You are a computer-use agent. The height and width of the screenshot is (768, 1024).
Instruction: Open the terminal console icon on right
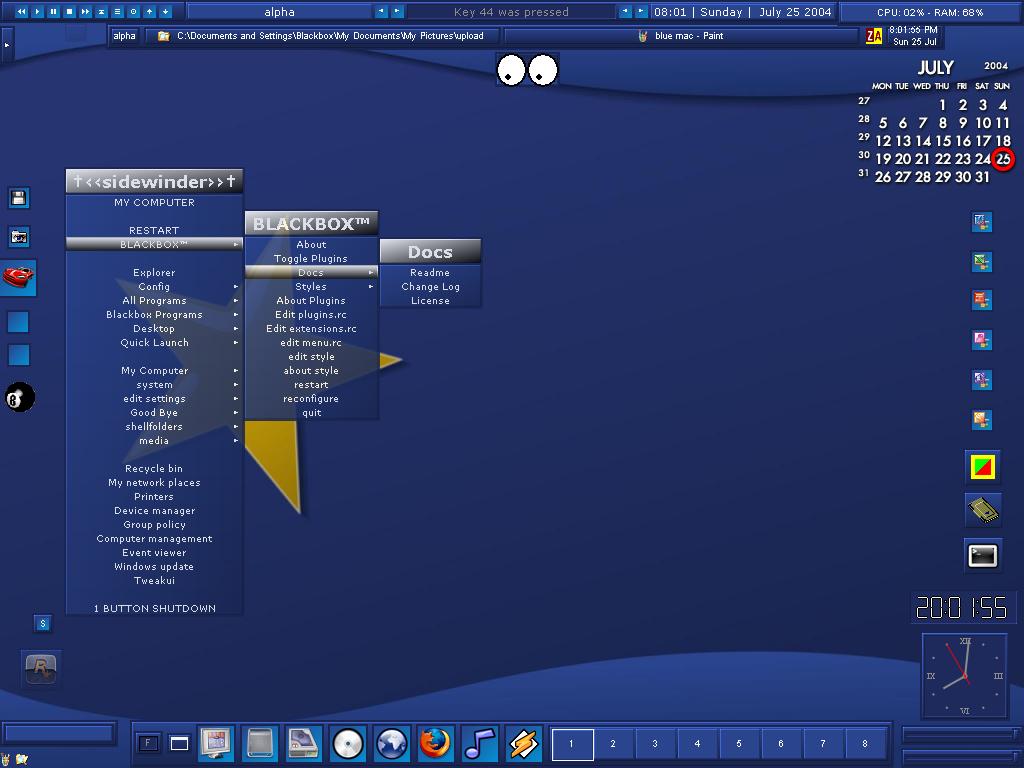[x=983, y=556]
